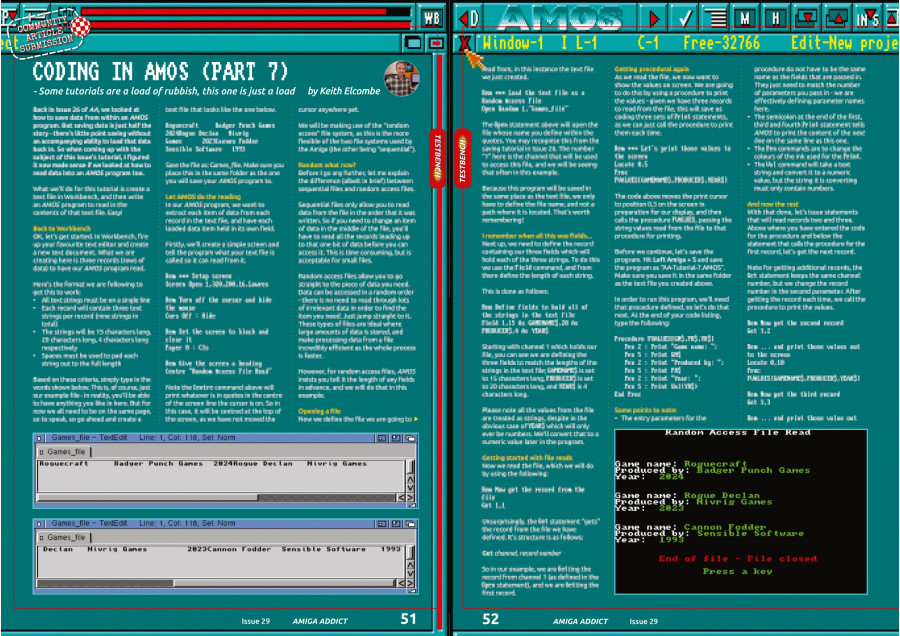
Task: Click scroll-up arrow in Roguecraft window
Action: pos(410,479)
